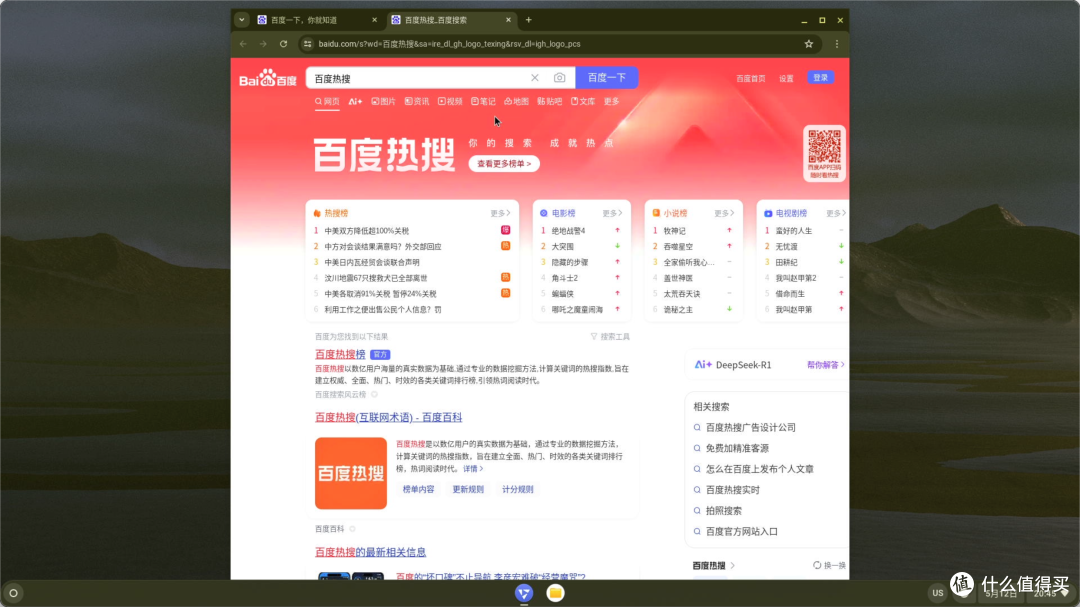Select the 网页 search tab
The height and width of the screenshot is (607, 1080).
pyautogui.click(x=327, y=101)
